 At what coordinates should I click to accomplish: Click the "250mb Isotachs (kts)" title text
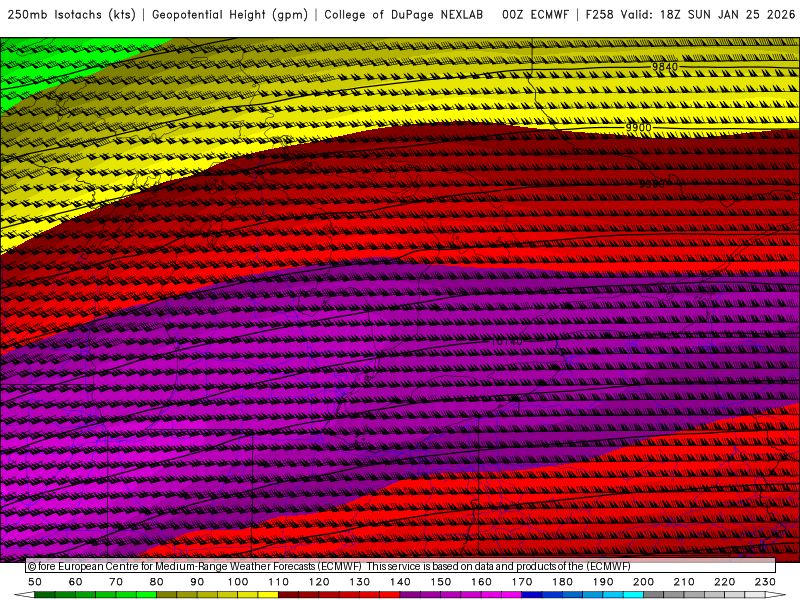coord(72,15)
